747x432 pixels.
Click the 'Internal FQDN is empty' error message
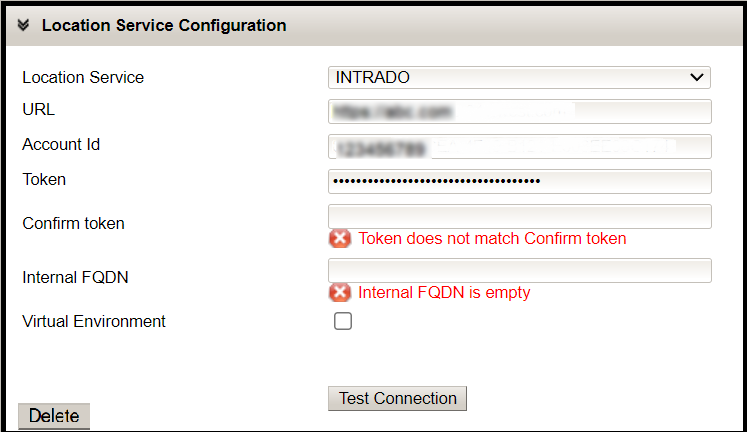(444, 292)
